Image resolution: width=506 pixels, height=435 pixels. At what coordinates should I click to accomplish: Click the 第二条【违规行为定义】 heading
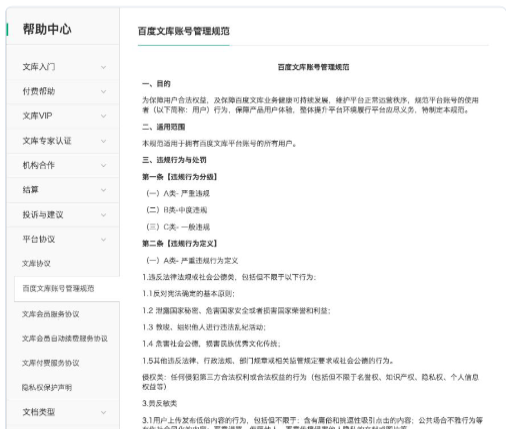coord(180,244)
